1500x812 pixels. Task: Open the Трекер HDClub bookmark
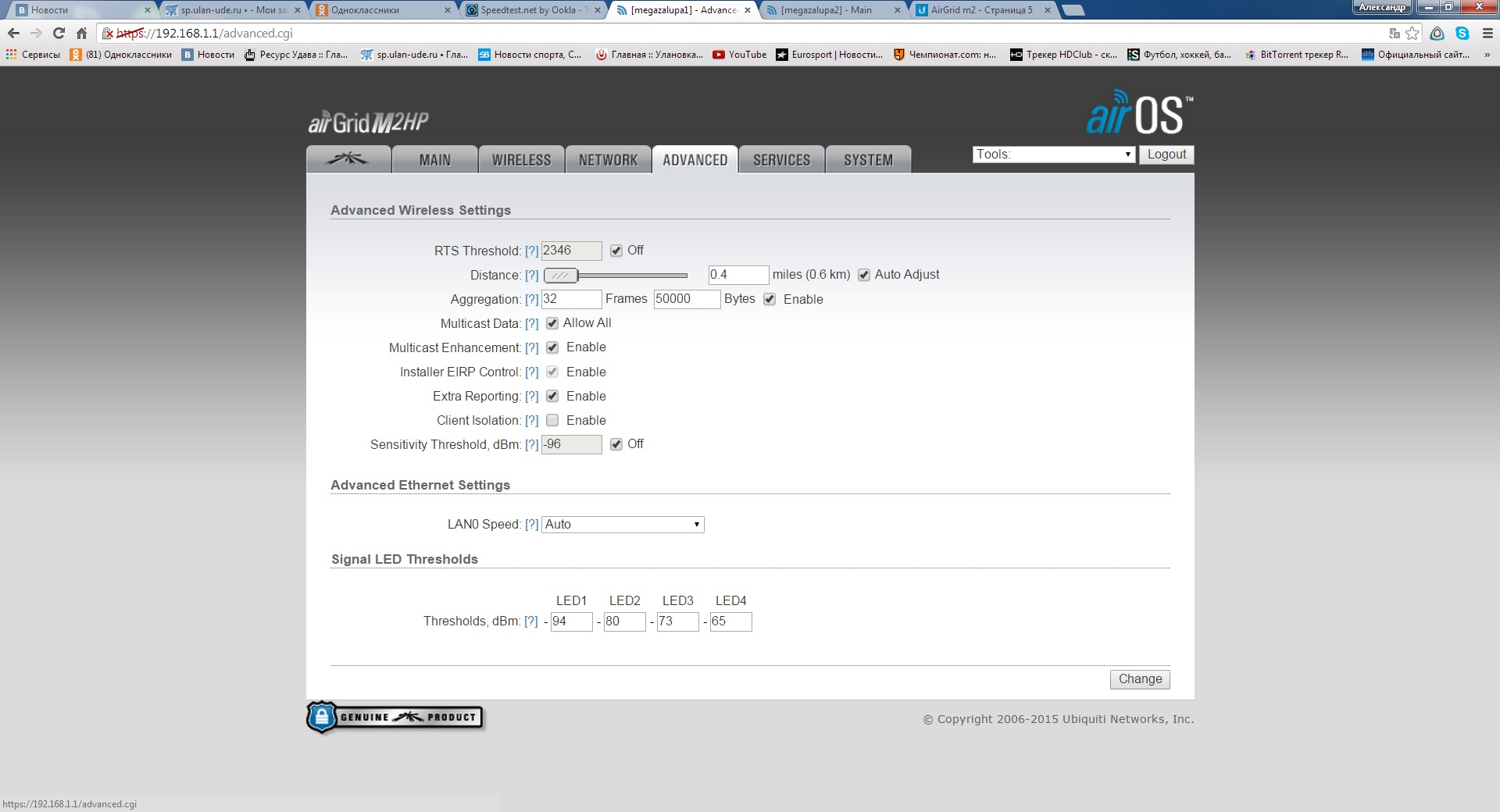(1063, 55)
